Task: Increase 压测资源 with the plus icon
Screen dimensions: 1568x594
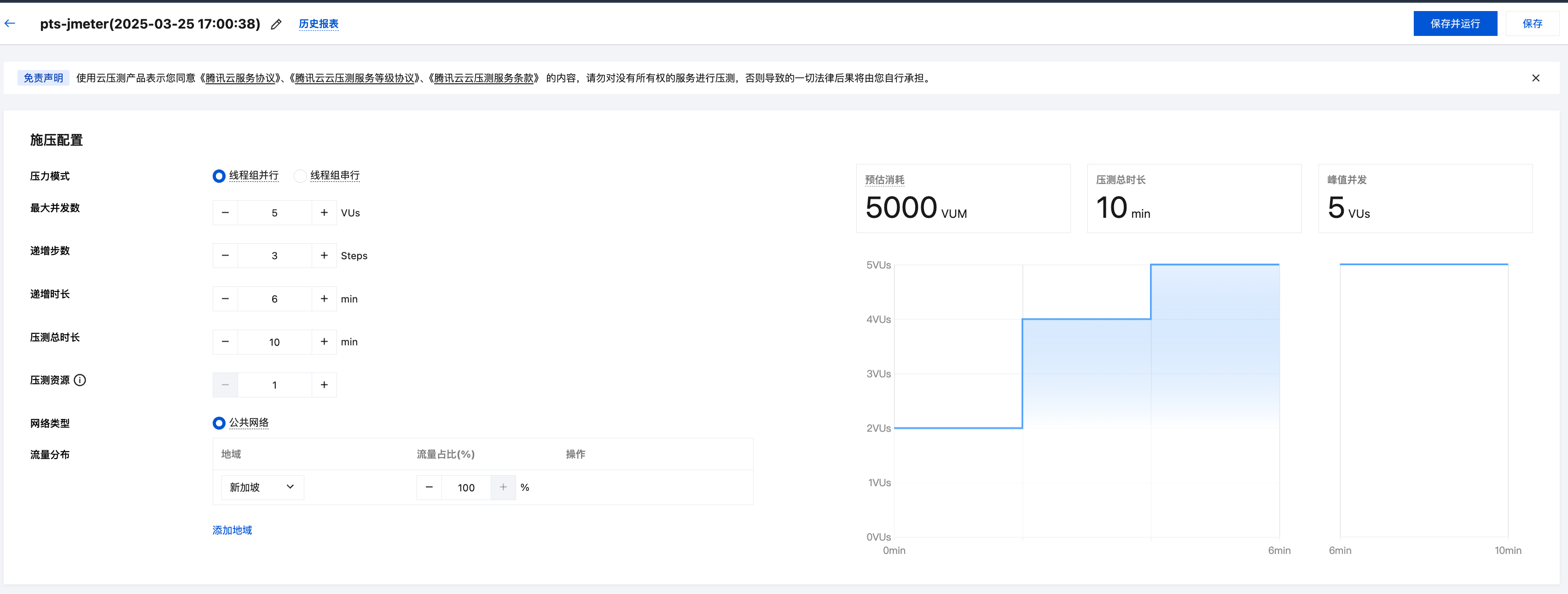Action: tap(324, 385)
